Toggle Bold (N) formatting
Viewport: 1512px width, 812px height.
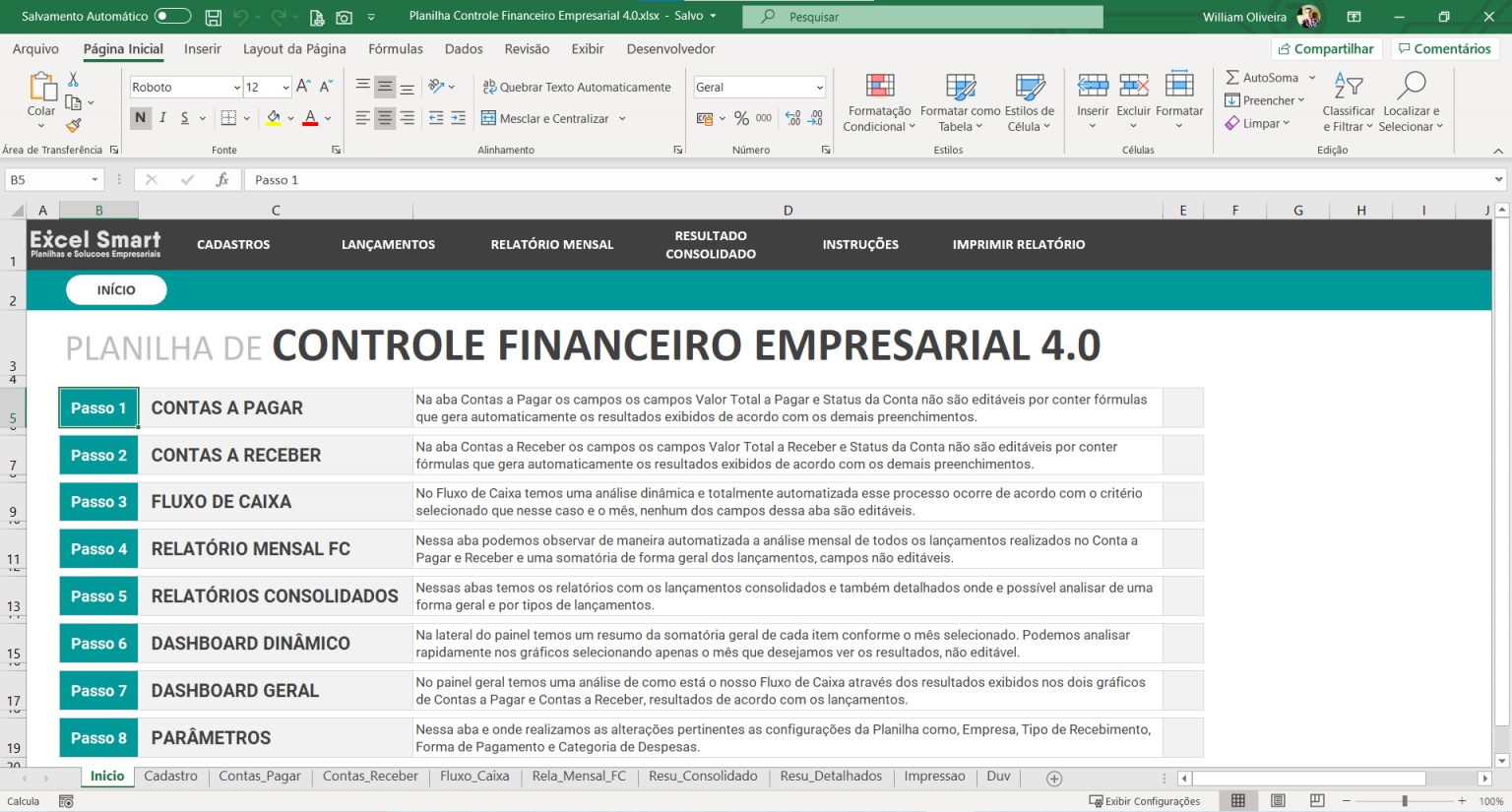(141, 118)
